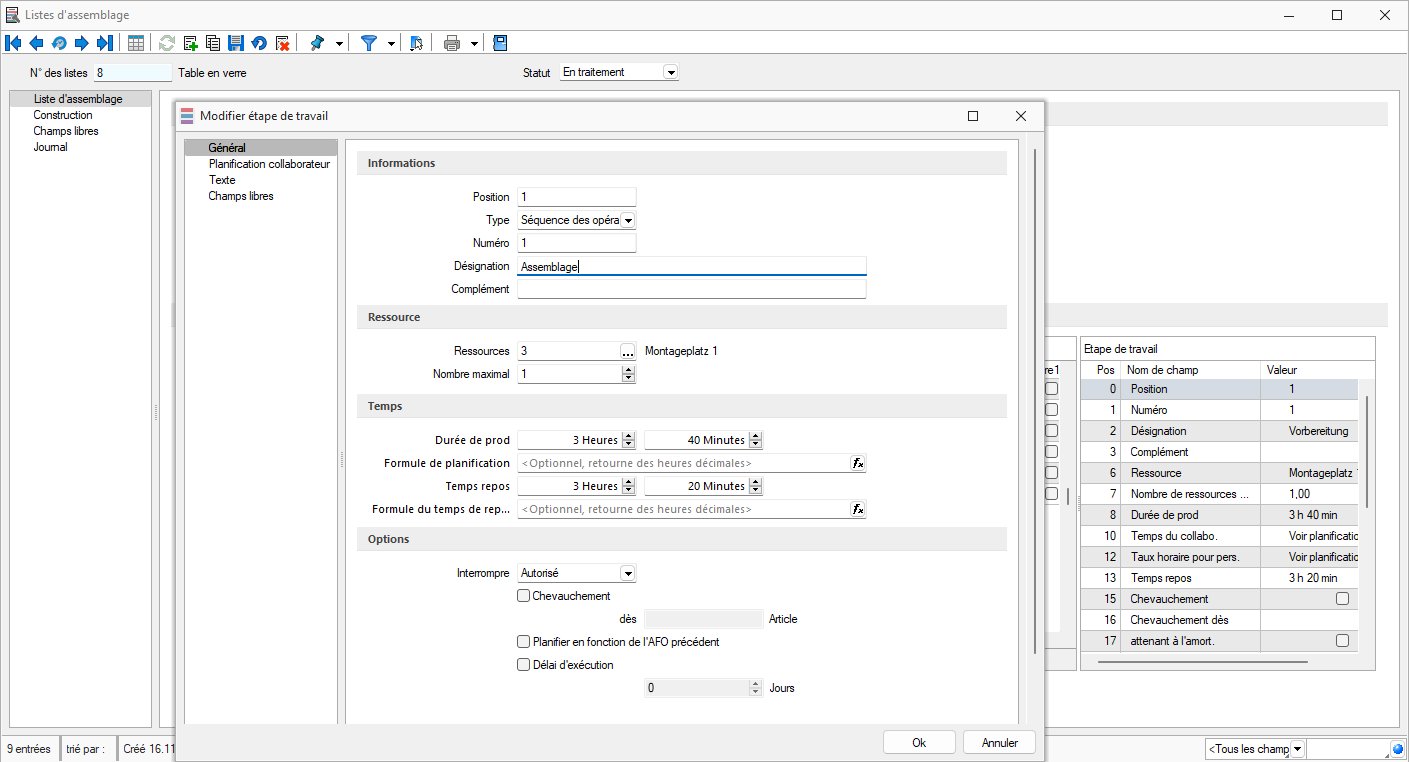Viewport: 1409px width, 762px height.
Task: Expand the Interrompre dropdown
Action: [627, 574]
